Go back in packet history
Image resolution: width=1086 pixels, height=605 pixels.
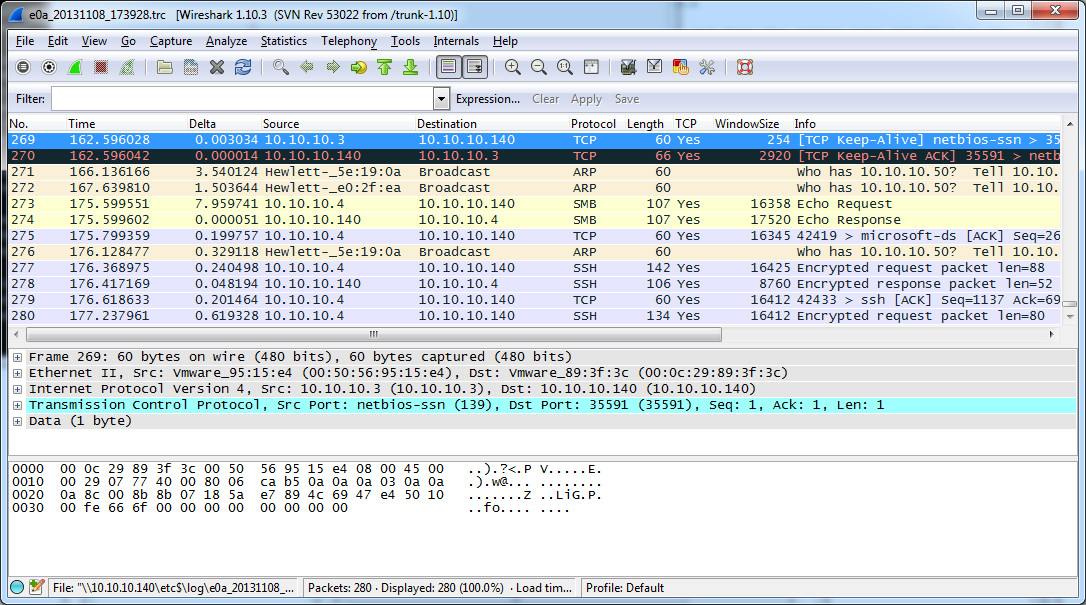[307, 67]
